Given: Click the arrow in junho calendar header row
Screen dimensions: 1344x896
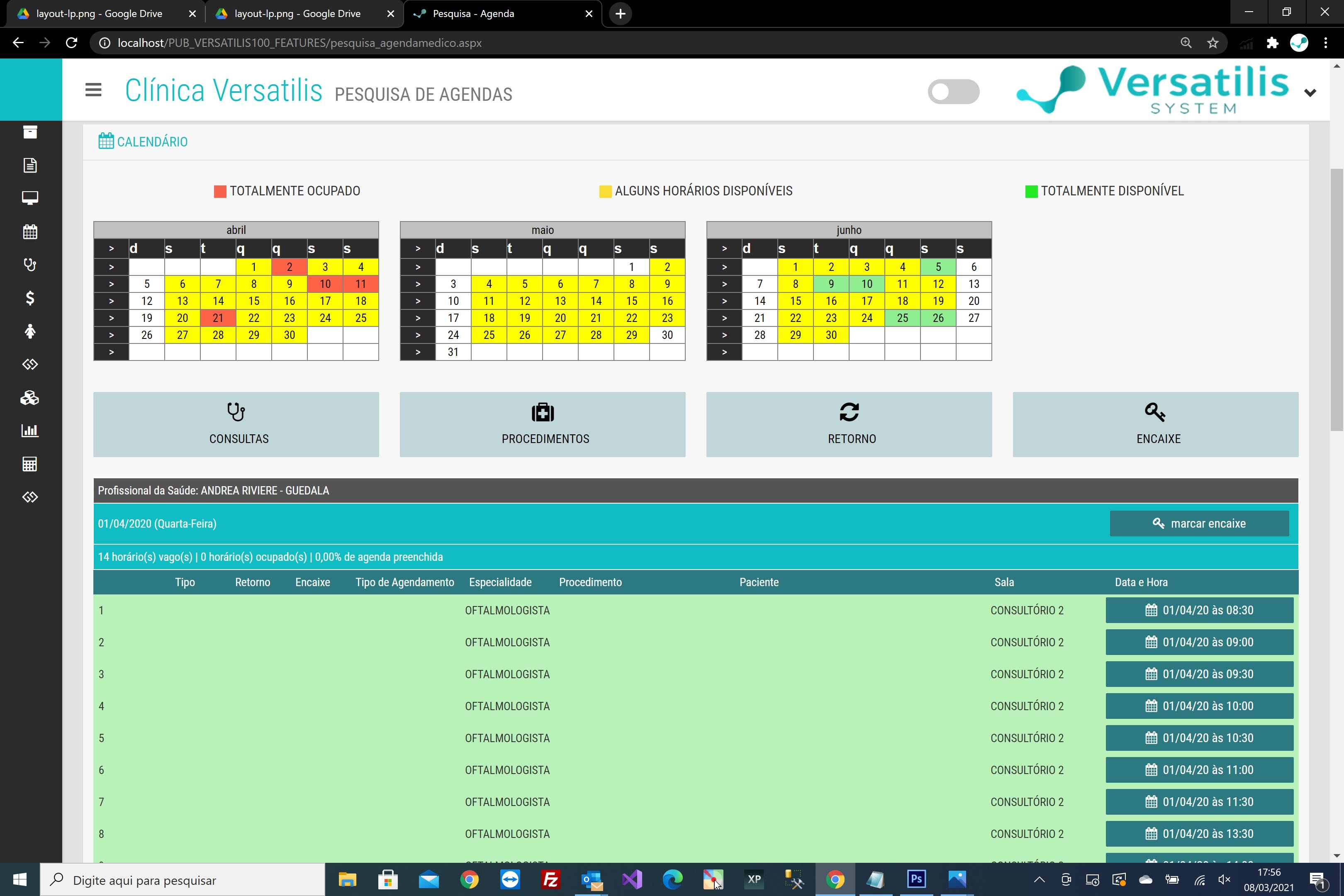Looking at the screenshot, I should coord(724,248).
